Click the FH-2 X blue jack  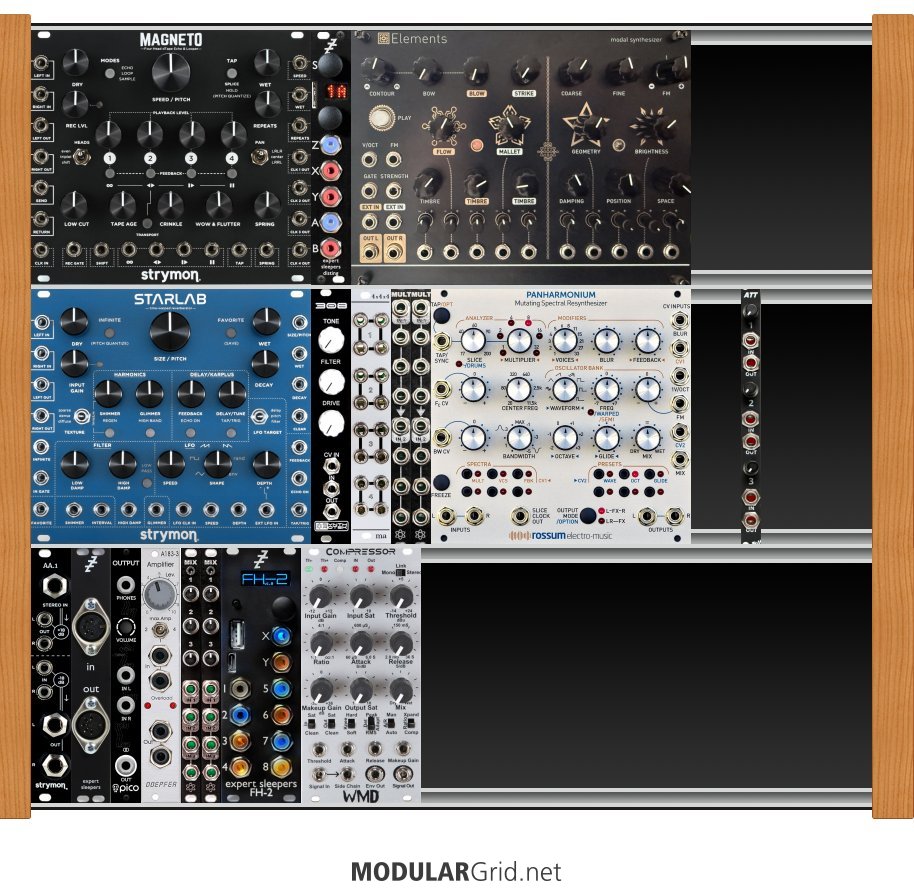click(x=281, y=636)
